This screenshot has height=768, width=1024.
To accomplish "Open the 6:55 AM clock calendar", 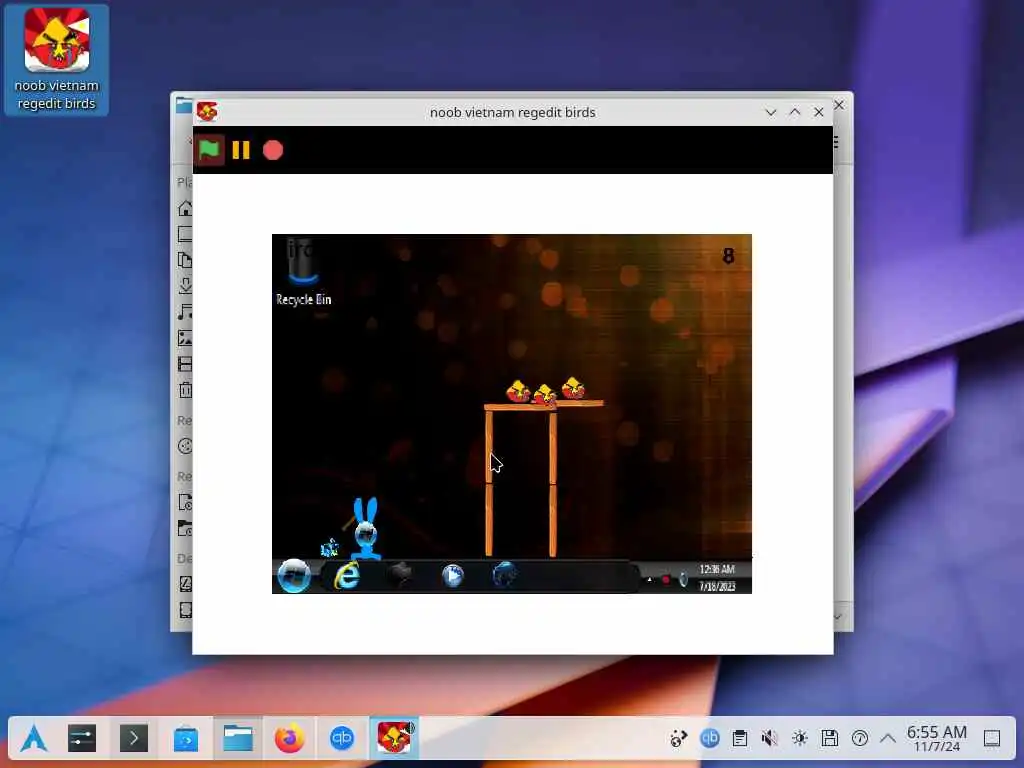I will click(936, 739).
